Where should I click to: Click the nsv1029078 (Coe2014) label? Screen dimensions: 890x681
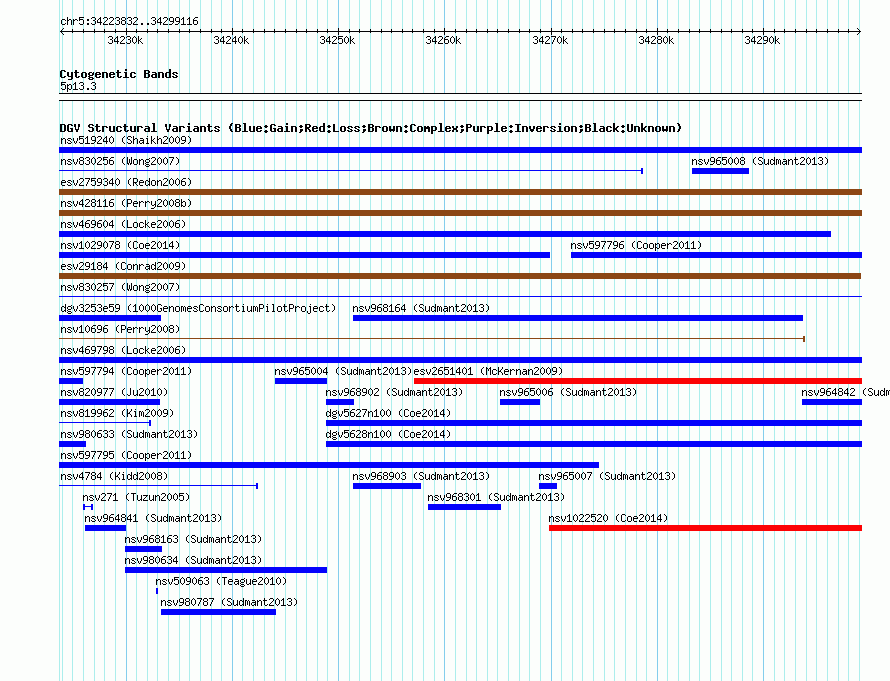tap(120, 245)
